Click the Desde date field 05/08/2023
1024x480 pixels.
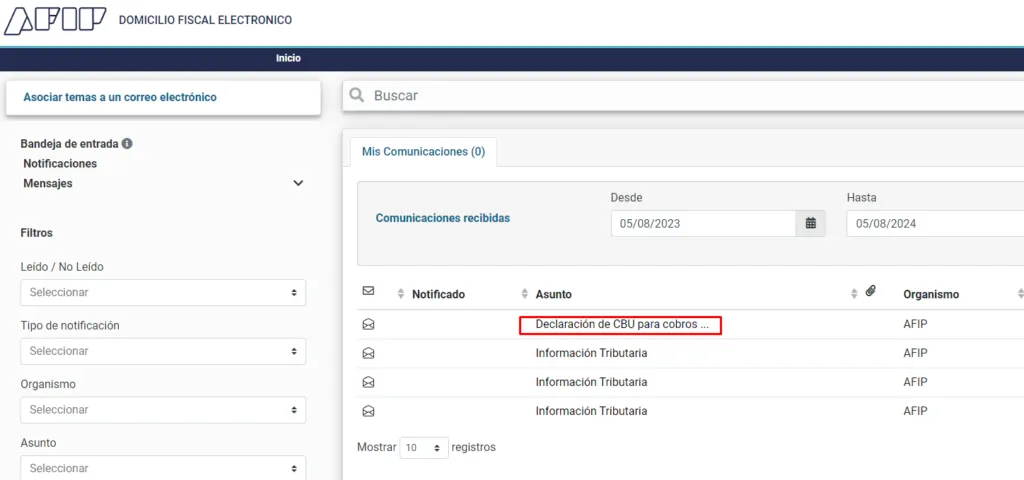coord(703,223)
